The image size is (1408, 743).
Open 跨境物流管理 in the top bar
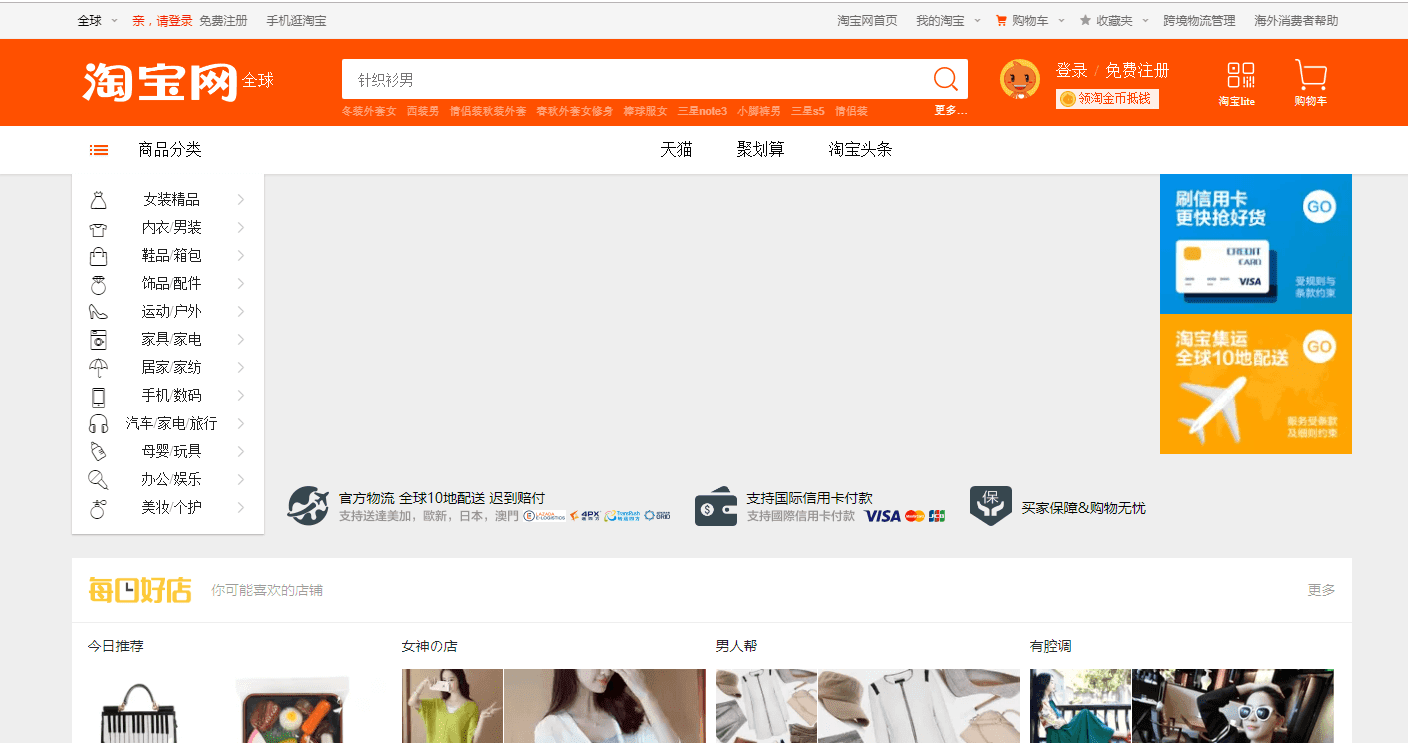pos(1199,20)
